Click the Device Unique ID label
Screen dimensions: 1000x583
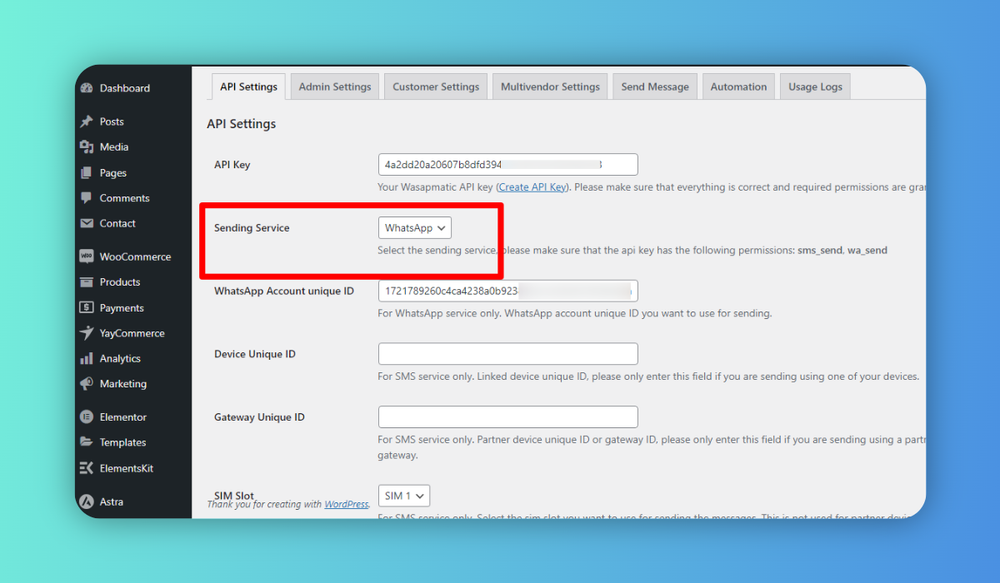point(254,354)
